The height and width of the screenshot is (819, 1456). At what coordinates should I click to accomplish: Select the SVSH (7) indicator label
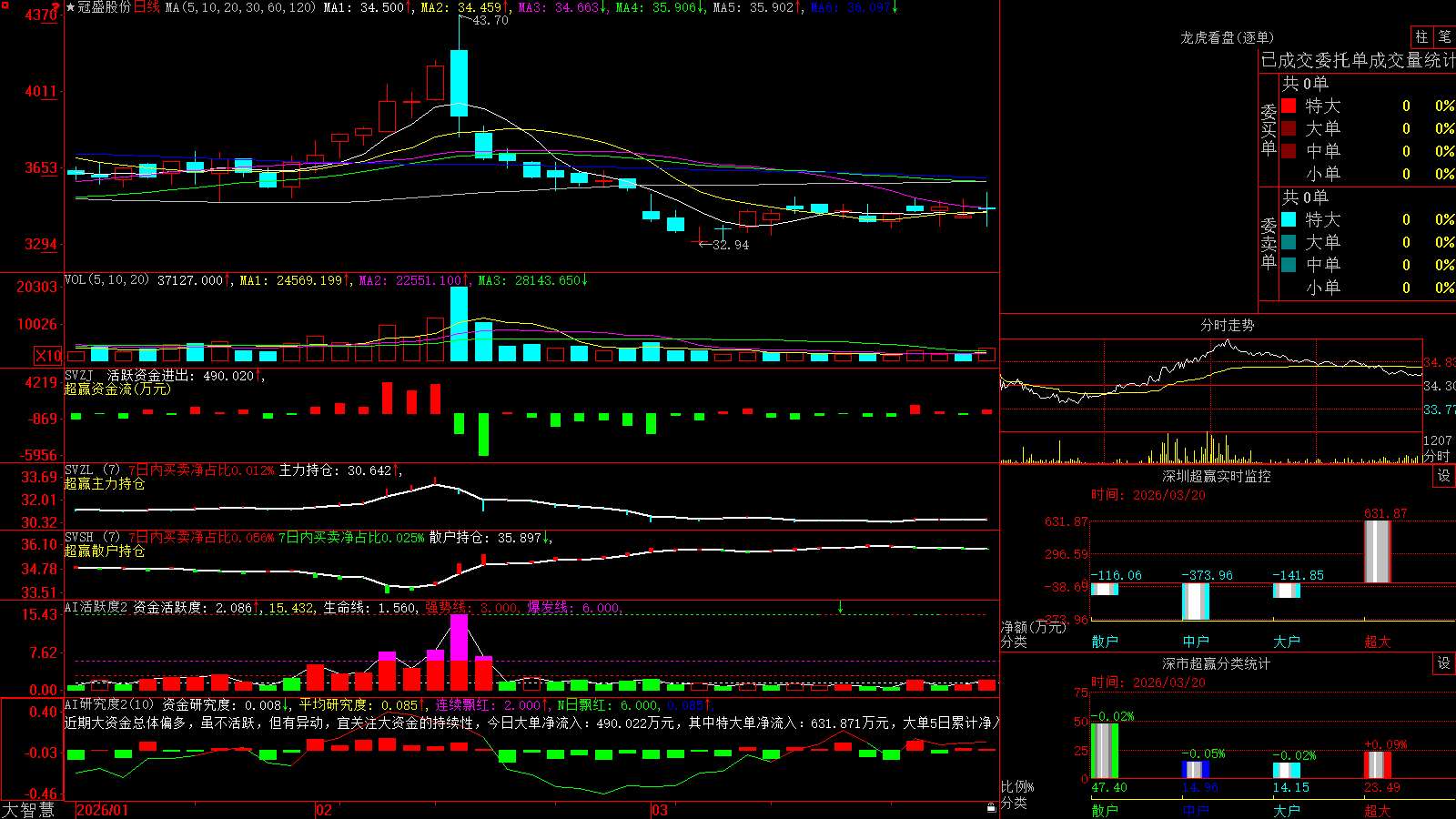tap(92, 538)
